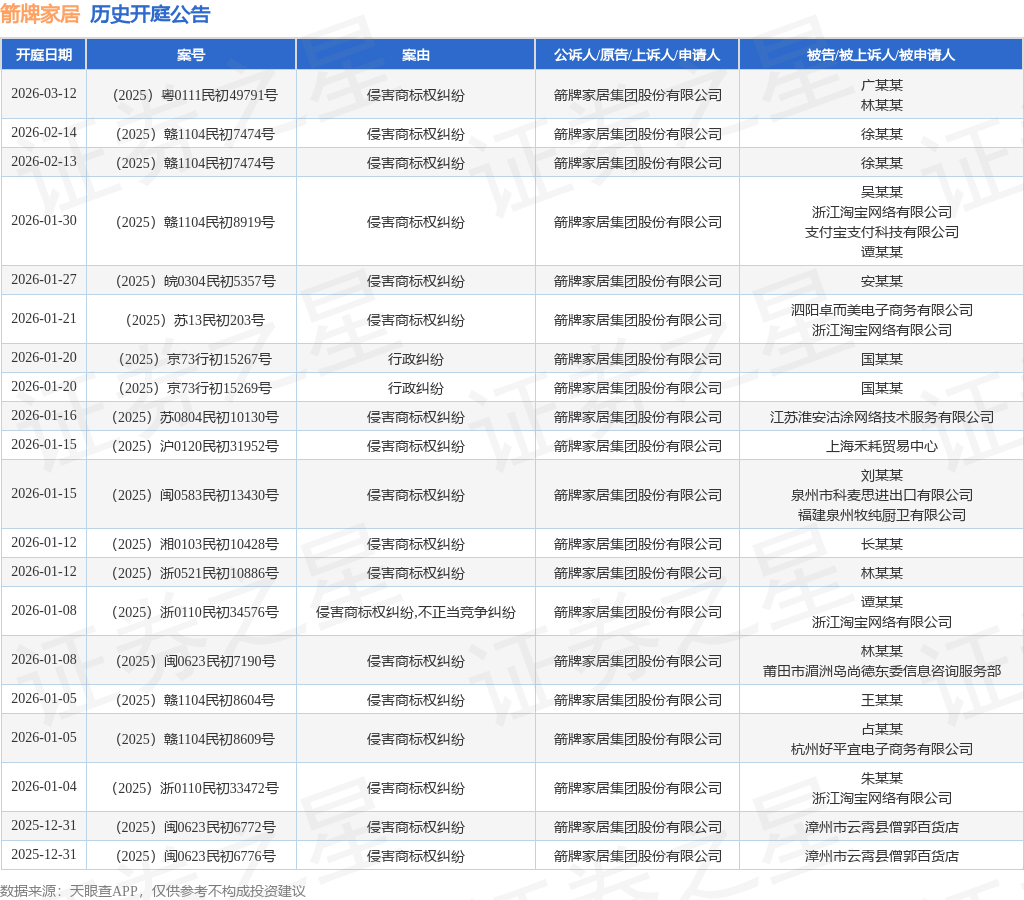Select case number (2025)苏0804民初10130号
Viewport: 1024px width, 900px height.
coord(195,417)
